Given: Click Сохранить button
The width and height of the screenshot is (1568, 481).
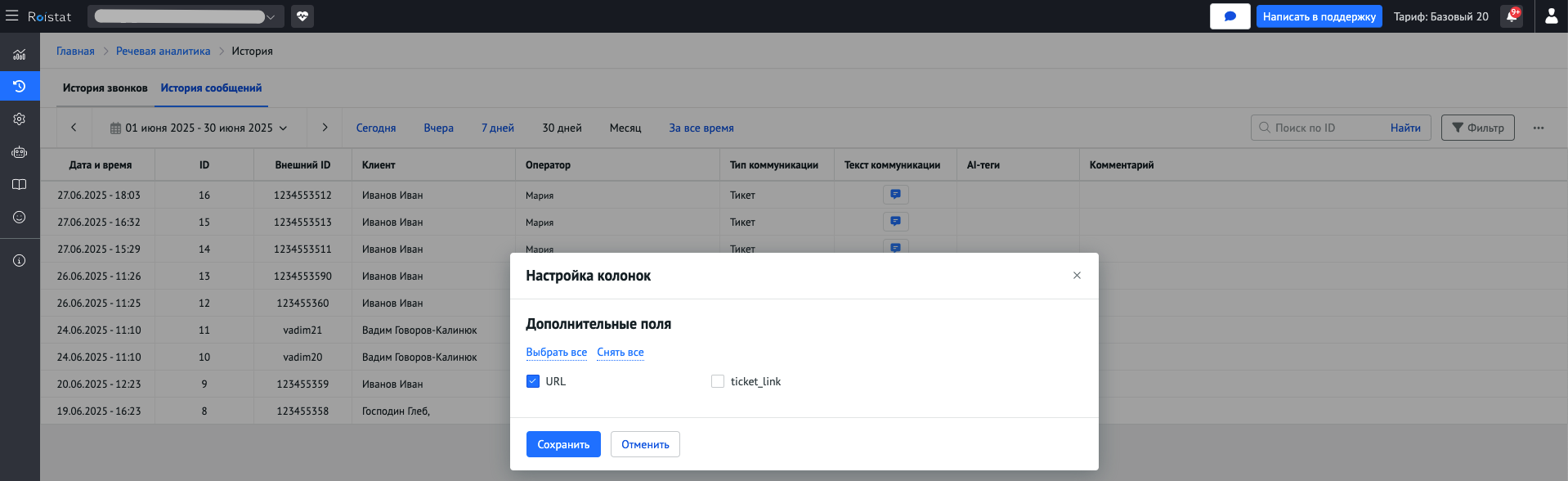Looking at the screenshot, I should coord(563,444).
